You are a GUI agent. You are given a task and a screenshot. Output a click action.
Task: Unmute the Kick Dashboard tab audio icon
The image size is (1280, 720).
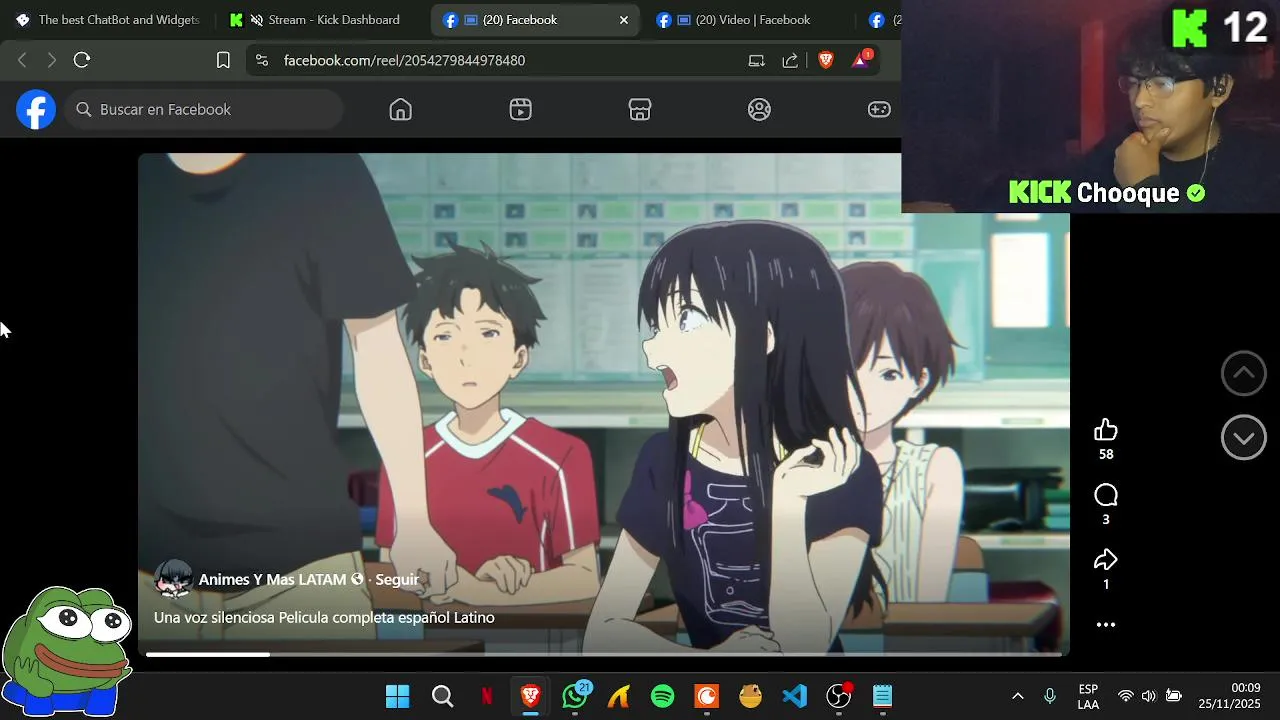257,20
